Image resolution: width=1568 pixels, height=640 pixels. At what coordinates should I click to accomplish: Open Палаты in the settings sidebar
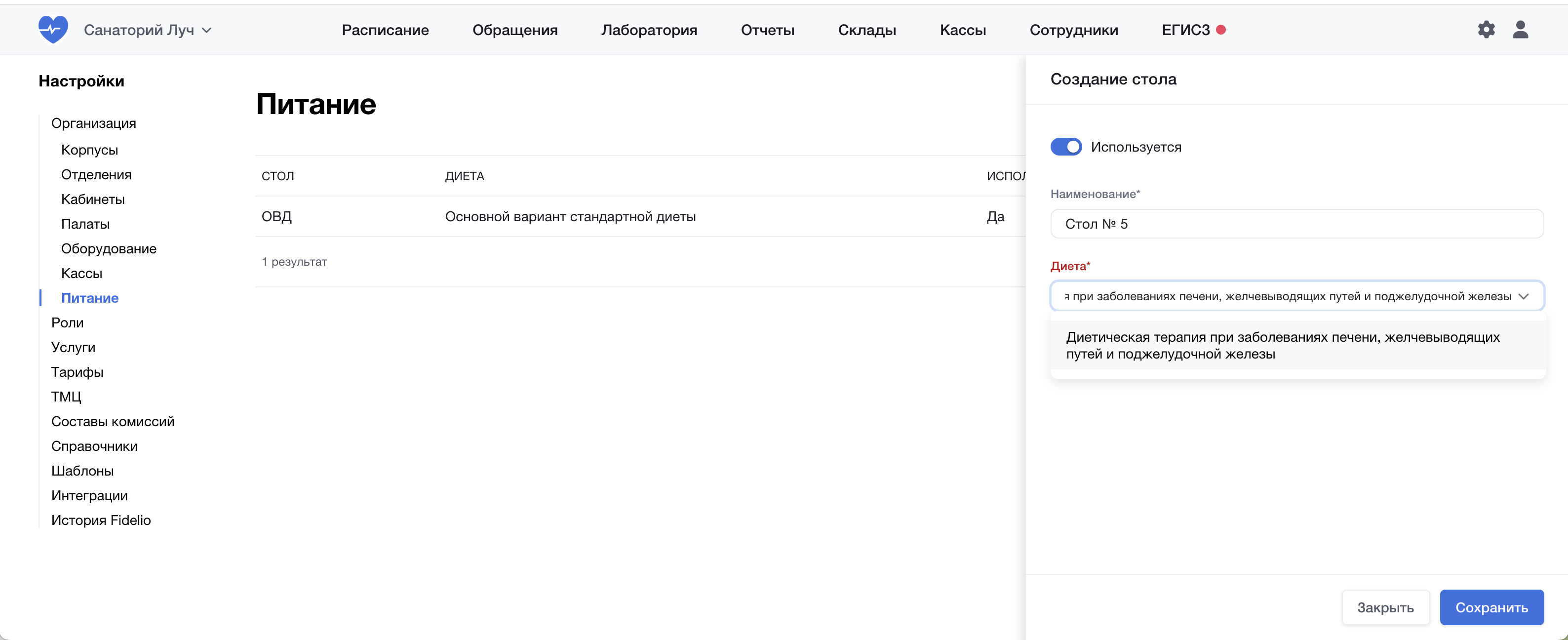click(x=85, y=224)
